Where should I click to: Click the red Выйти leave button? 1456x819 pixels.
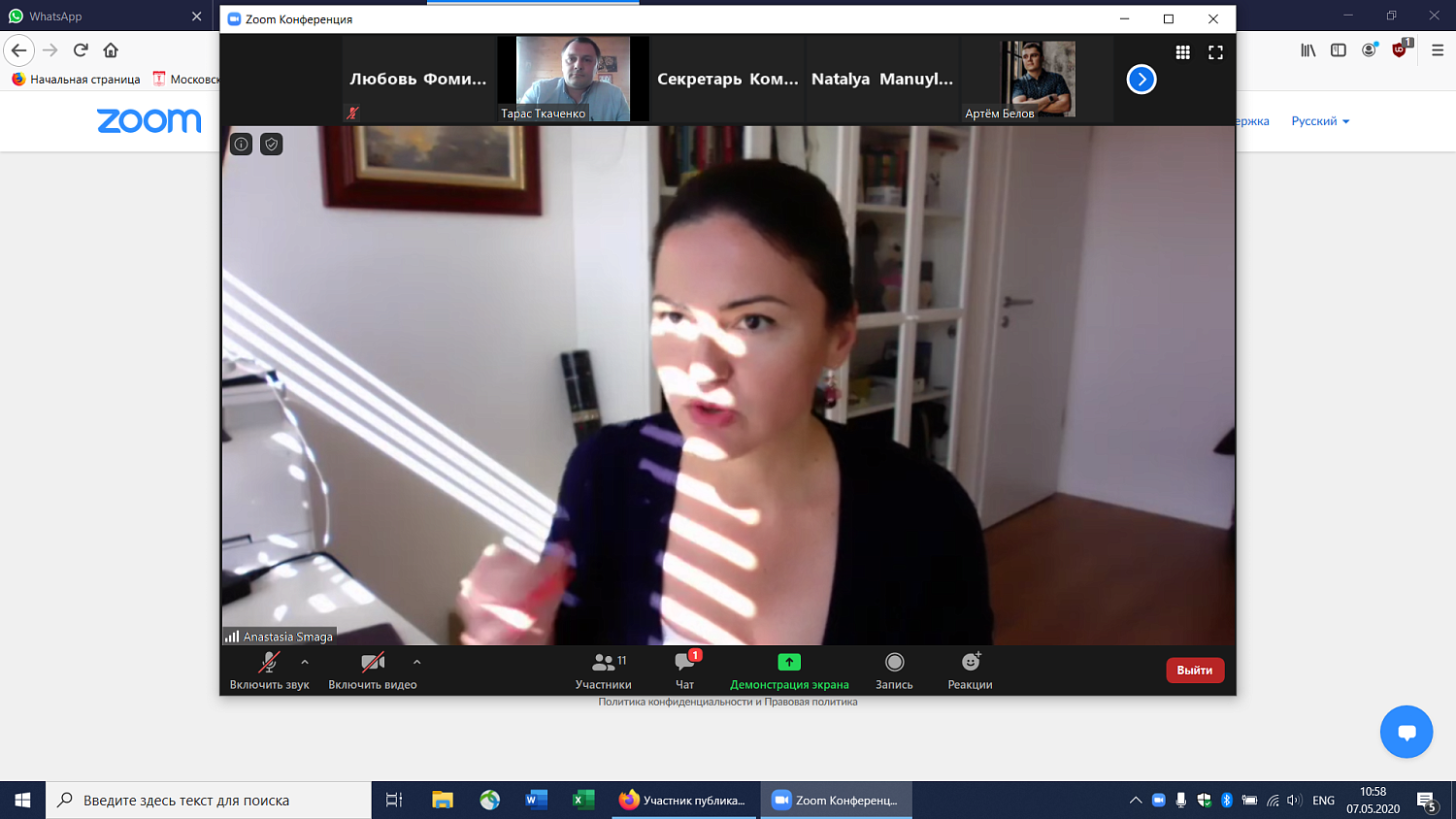coord(1195,671)
